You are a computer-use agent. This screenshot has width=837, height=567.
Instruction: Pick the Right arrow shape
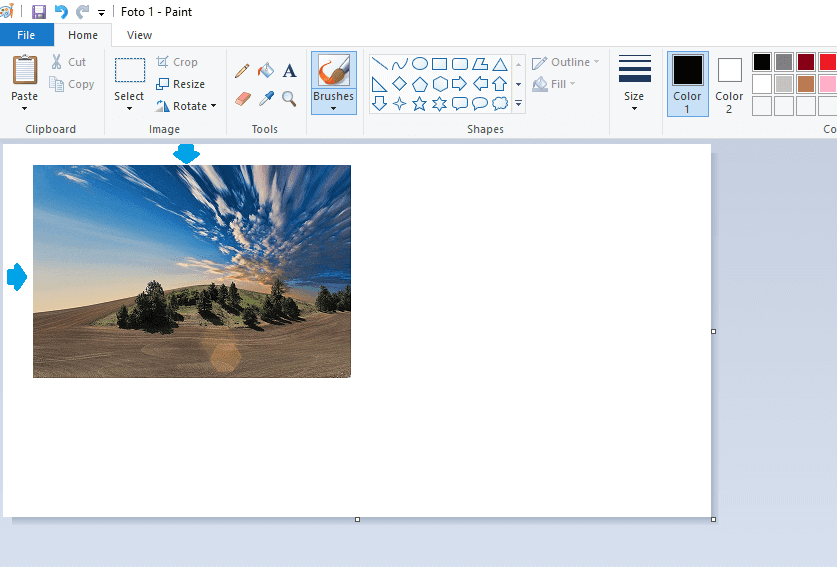(x=460, y=84)
